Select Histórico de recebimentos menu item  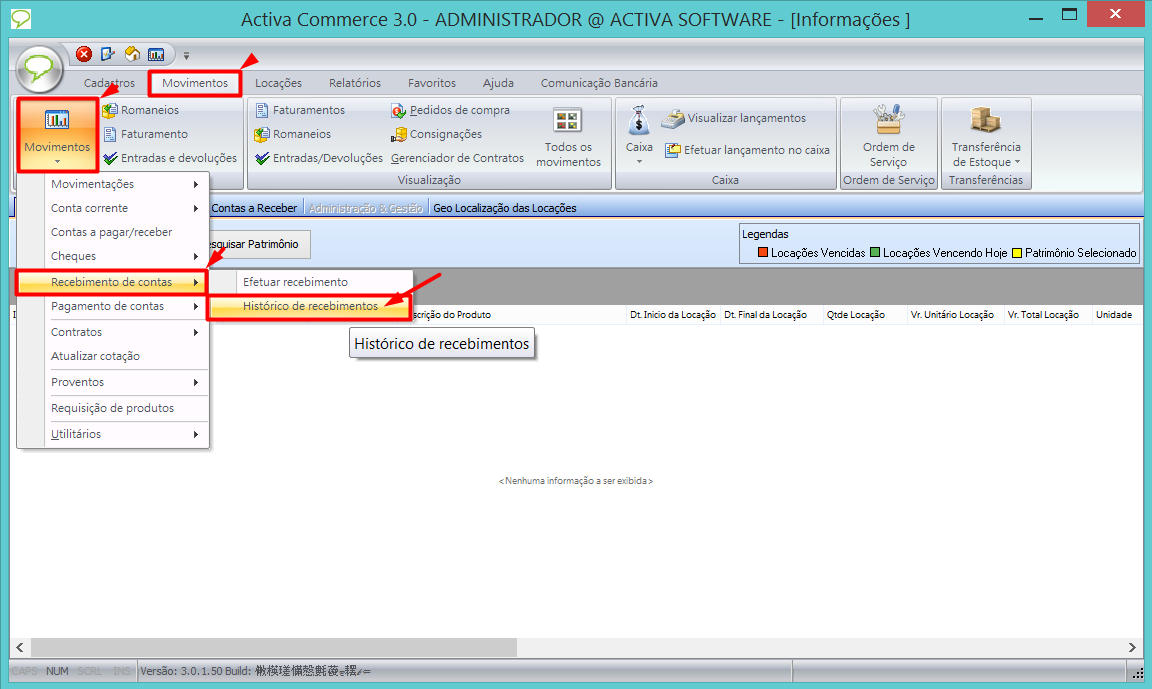point(310,306)
